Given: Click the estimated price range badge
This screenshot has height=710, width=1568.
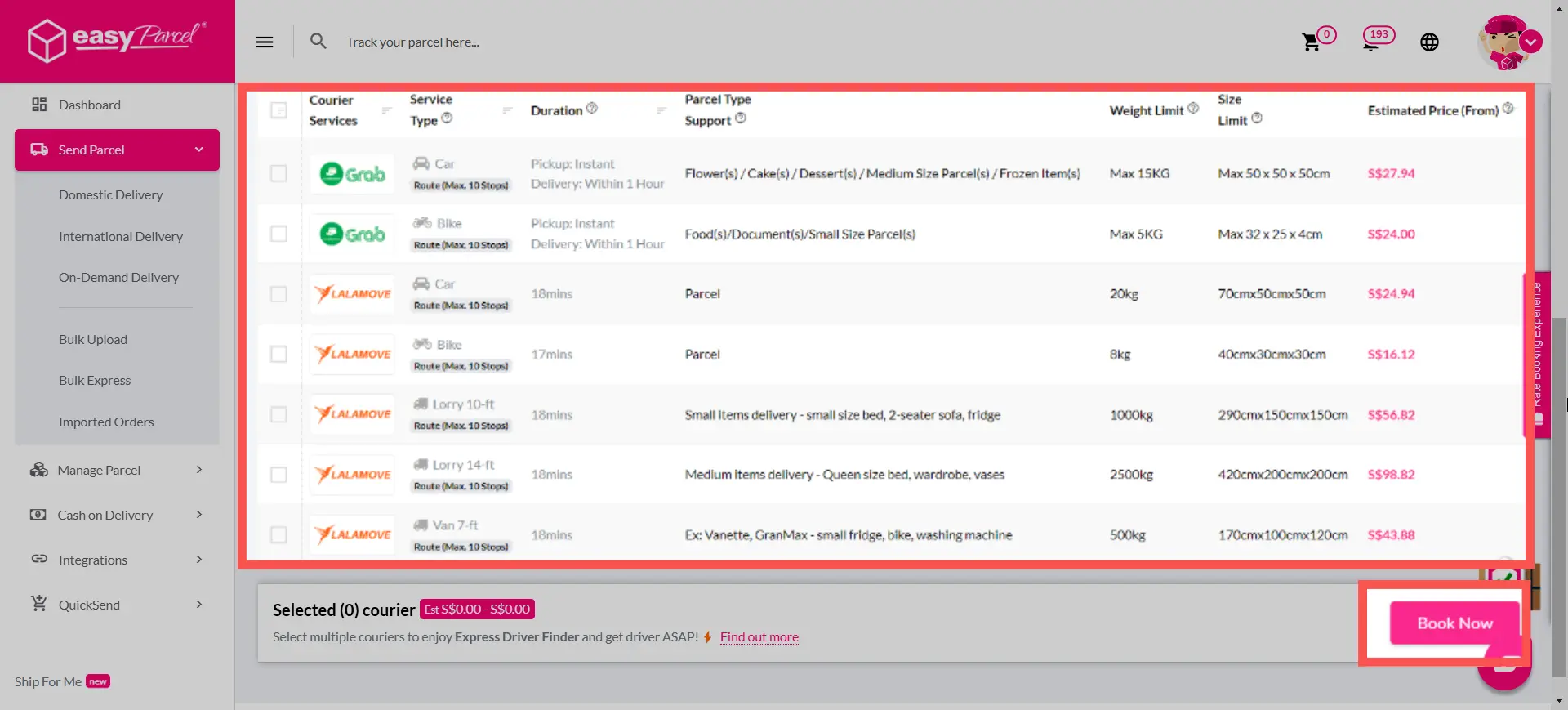Looking at the screenshot, I should [477, 610].
